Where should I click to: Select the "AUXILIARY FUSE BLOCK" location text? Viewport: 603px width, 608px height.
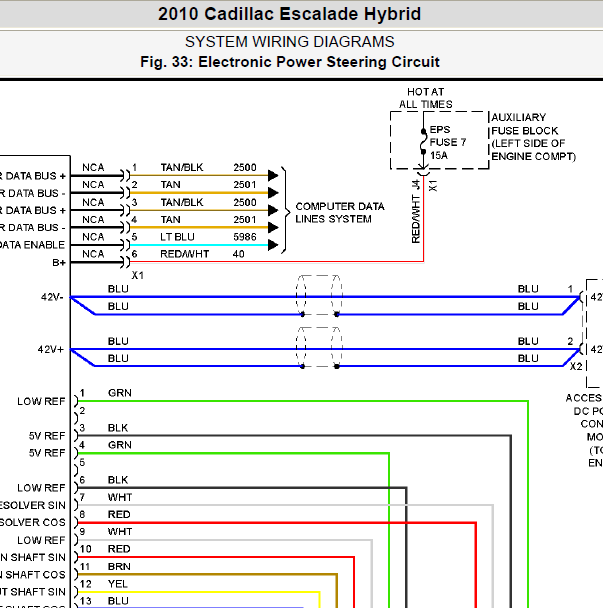[533, 137]
